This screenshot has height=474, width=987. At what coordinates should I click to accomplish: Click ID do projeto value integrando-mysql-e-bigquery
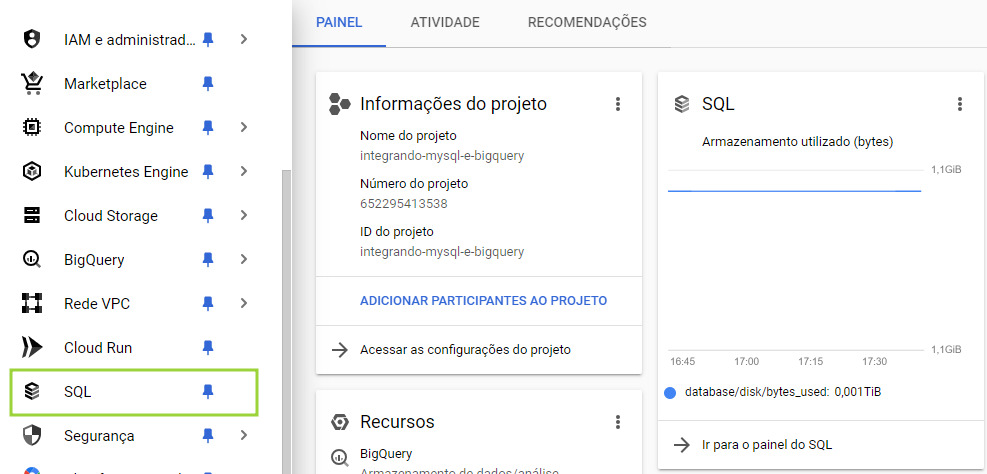(442, 252)
